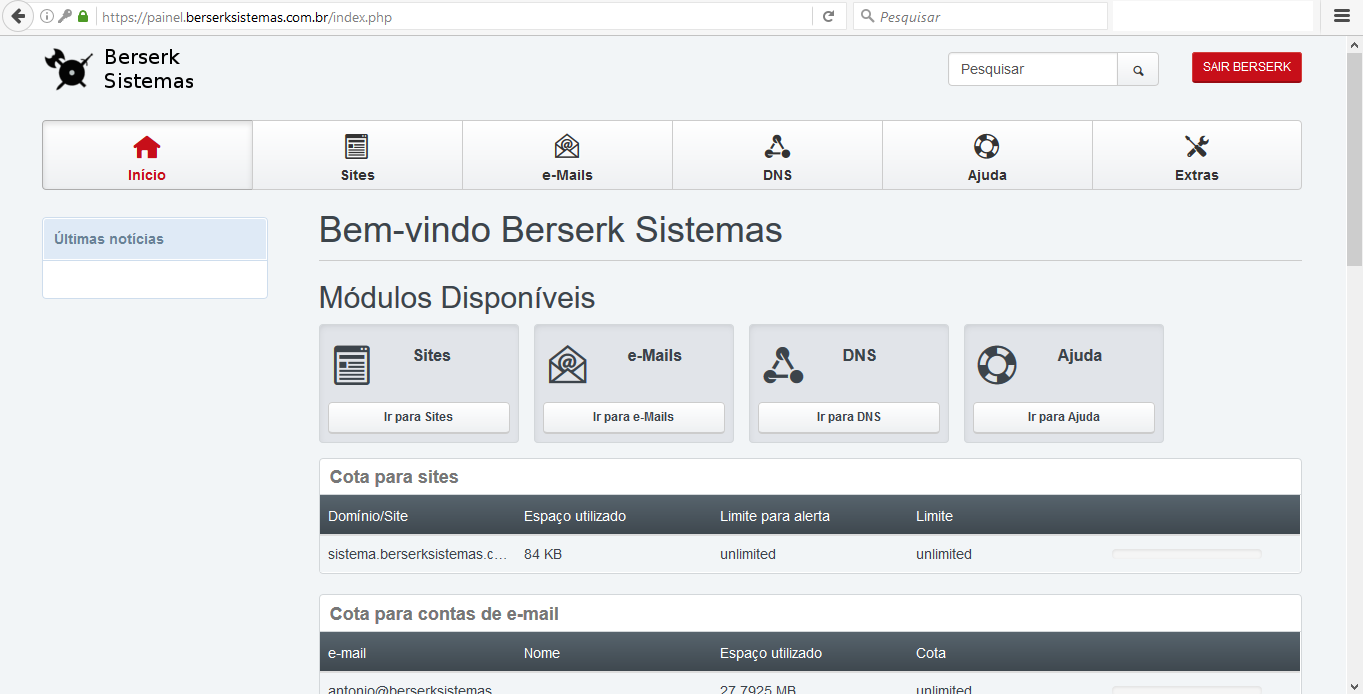The width and height of the screenshot is (1366, 694).
Task: Select the Últimas notícias sidebar item
Action: (155, 239)
